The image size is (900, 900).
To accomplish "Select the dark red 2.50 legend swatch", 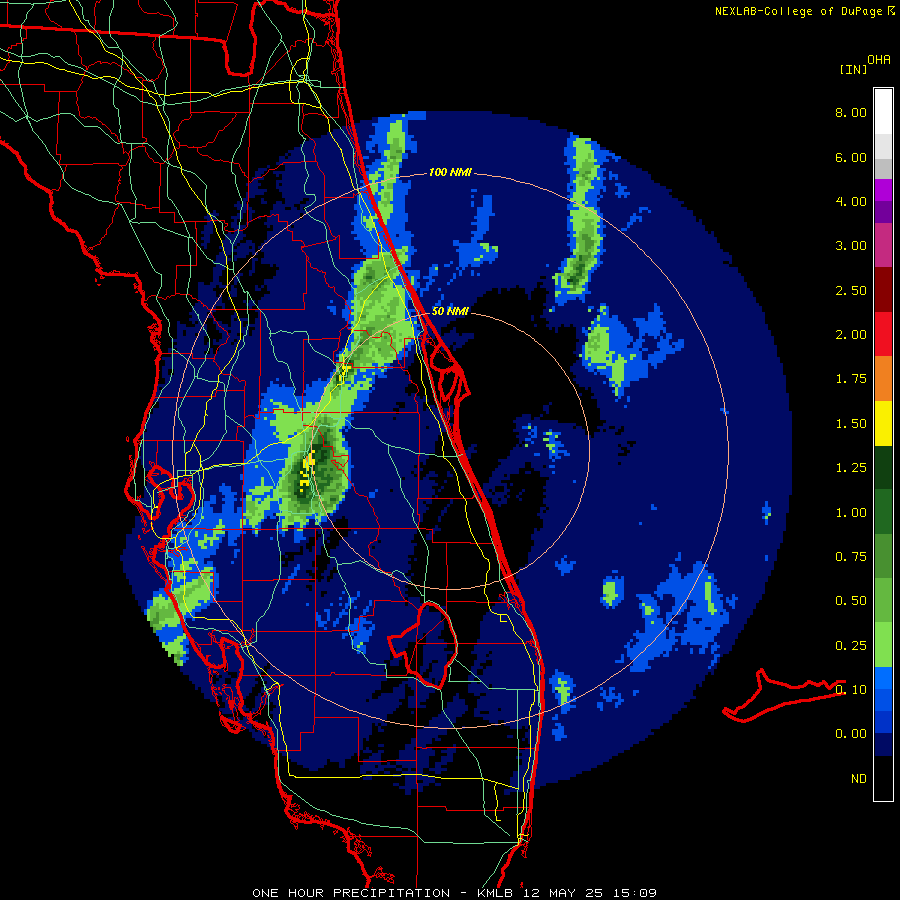I will pos(883,290).
